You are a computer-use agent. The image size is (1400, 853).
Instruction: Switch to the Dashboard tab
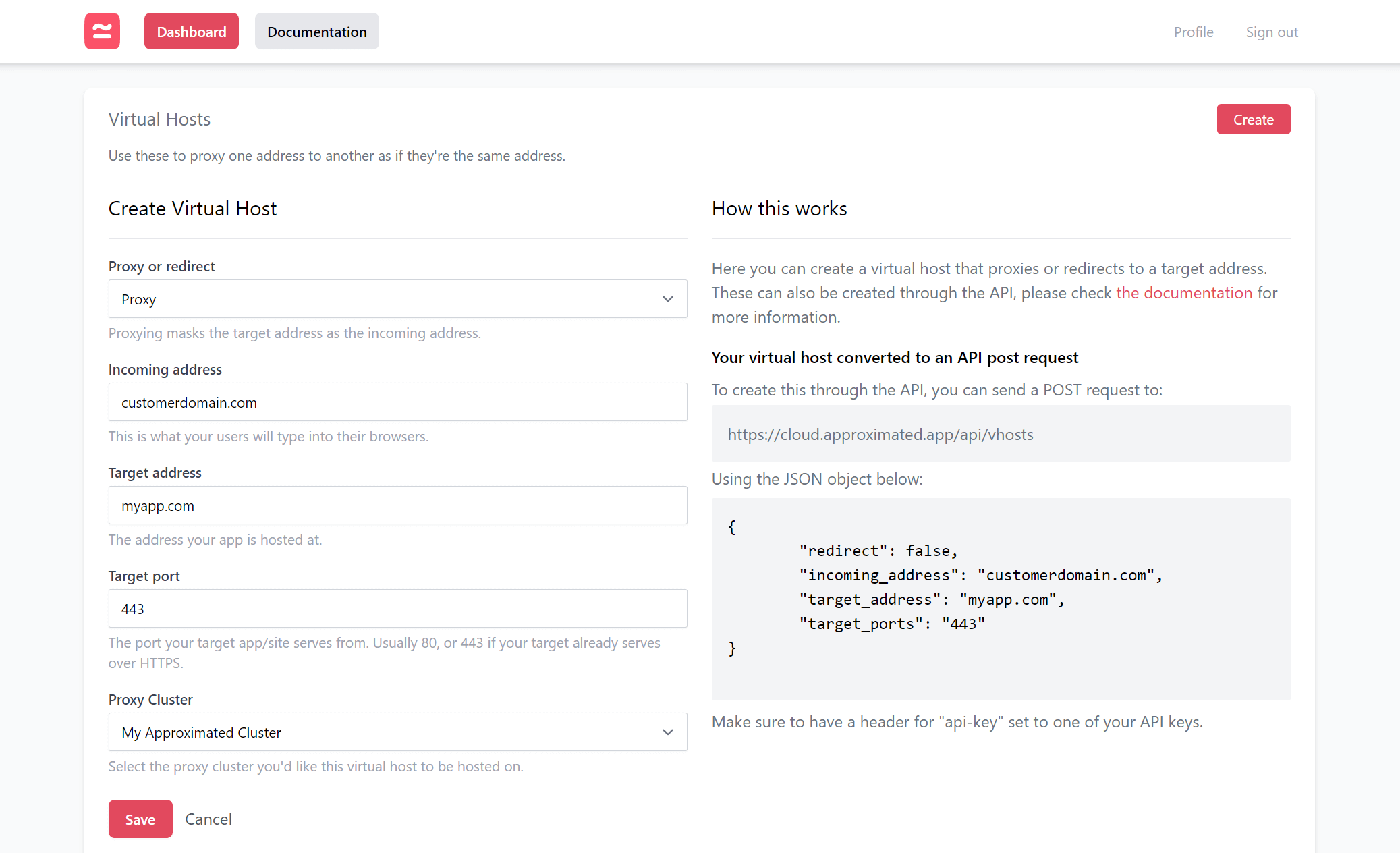pos(191,31)
